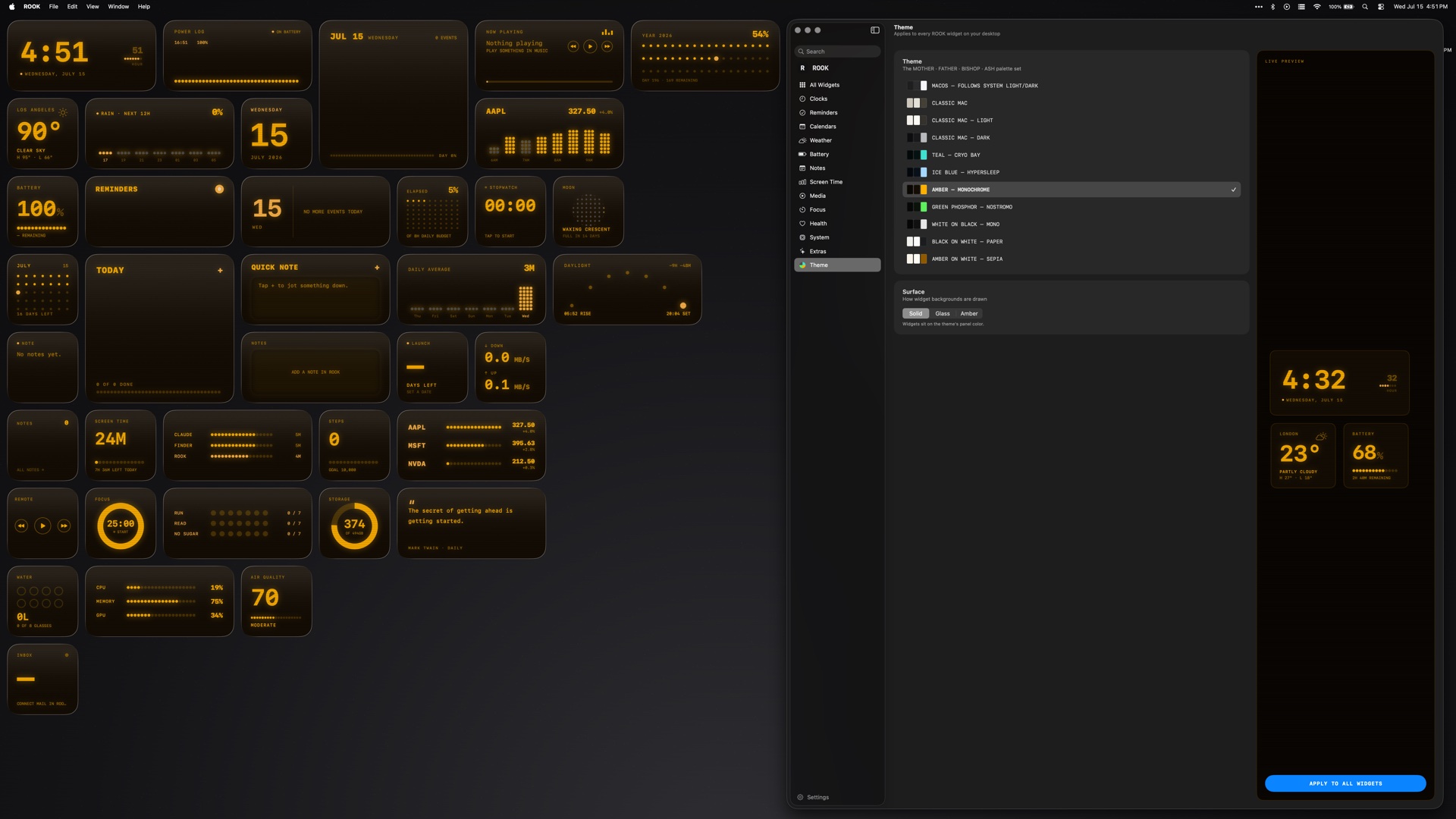The height and width of the screenshot is (819, 1456).
Task: Open macOS Control Center in menu bar
Action: (x=1380, y=6)
